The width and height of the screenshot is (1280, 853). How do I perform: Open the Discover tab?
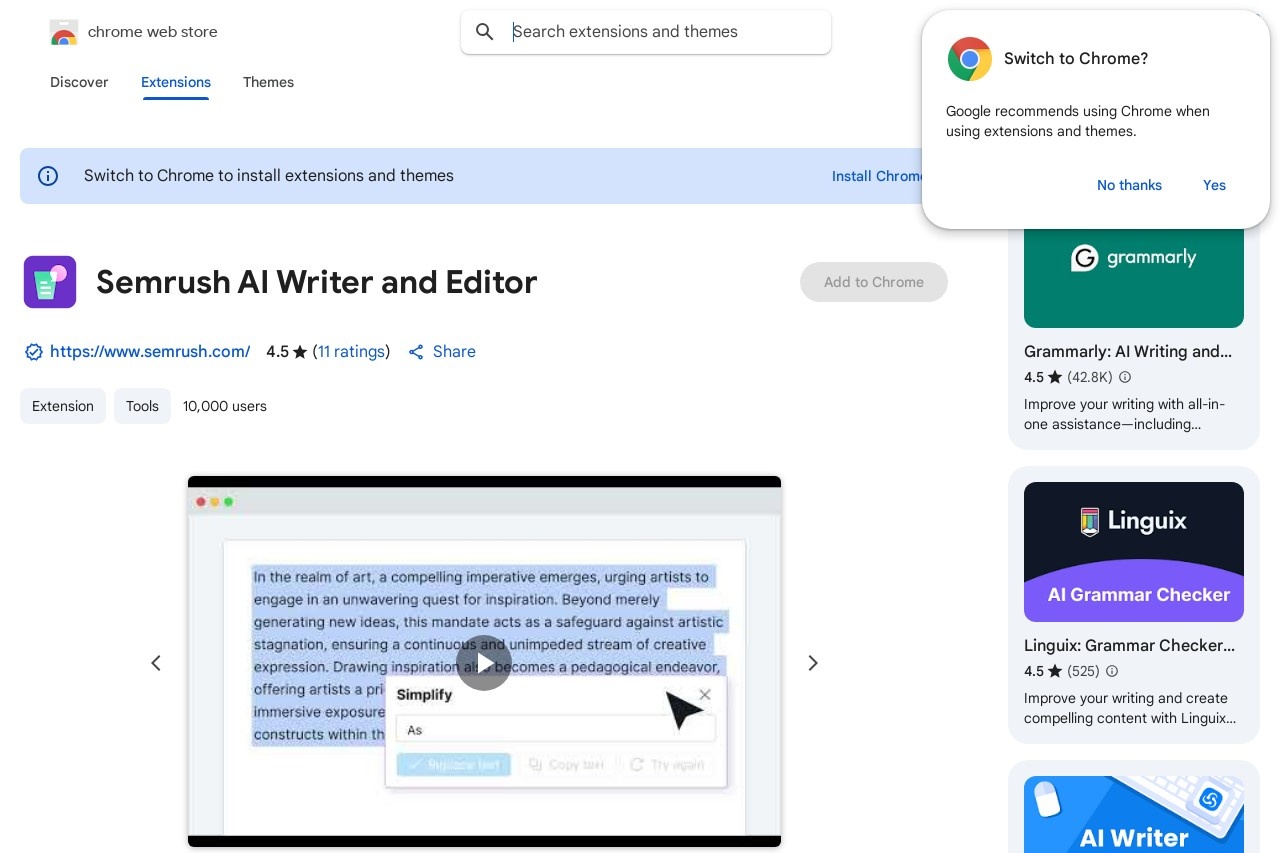click(79, 82)
